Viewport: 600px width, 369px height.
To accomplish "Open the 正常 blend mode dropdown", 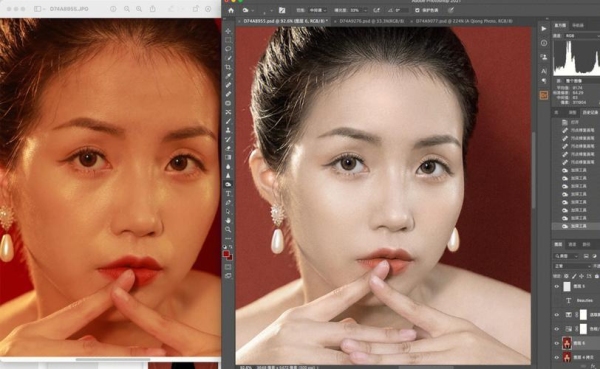I will [572, 266].
